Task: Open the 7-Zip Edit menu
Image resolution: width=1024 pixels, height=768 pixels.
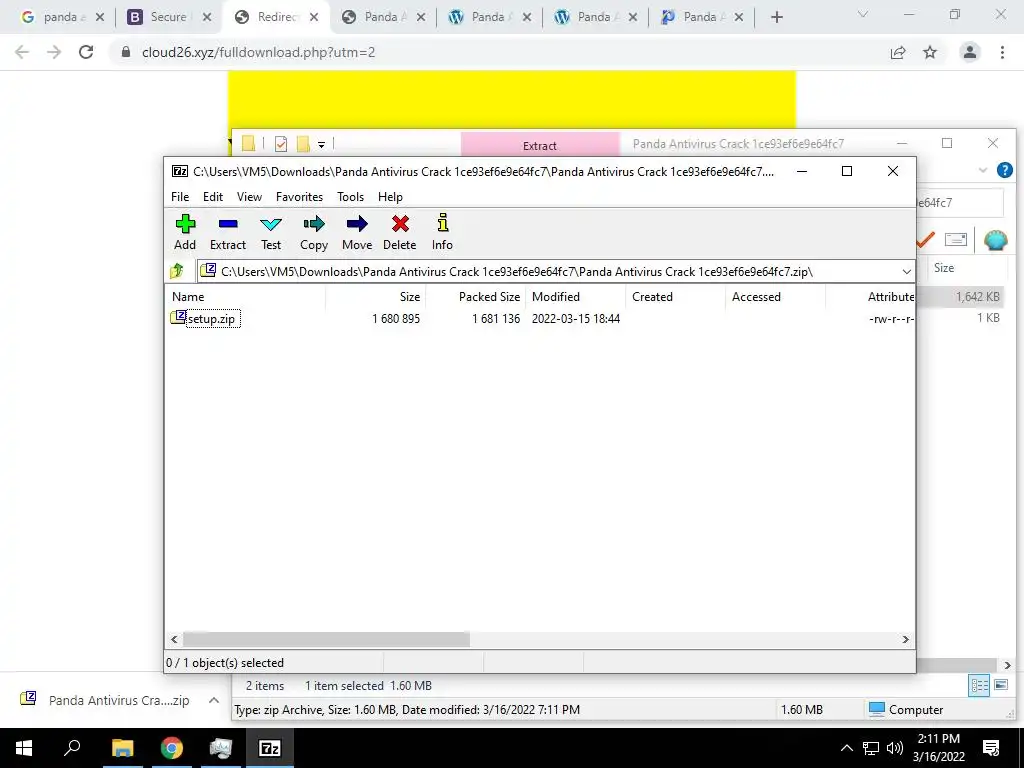Action: (x=213, y=197)
